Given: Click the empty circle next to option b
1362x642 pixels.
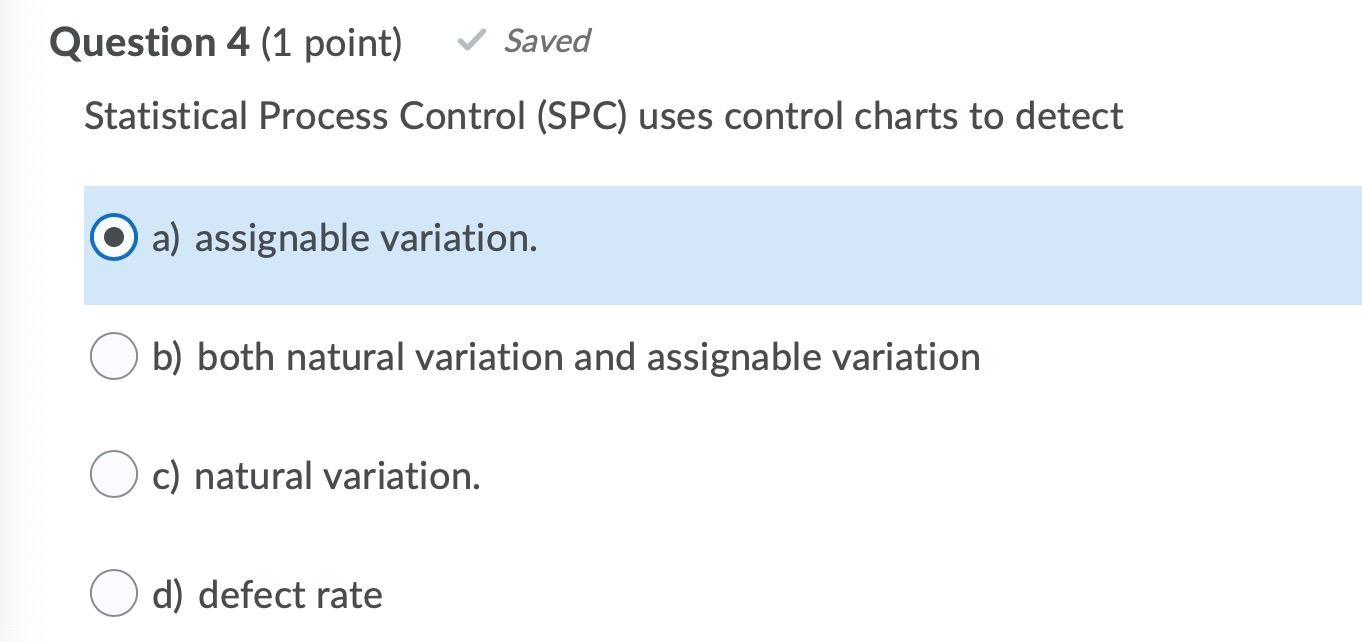Looking at the screenshot, I should click(x=113, y=356).
